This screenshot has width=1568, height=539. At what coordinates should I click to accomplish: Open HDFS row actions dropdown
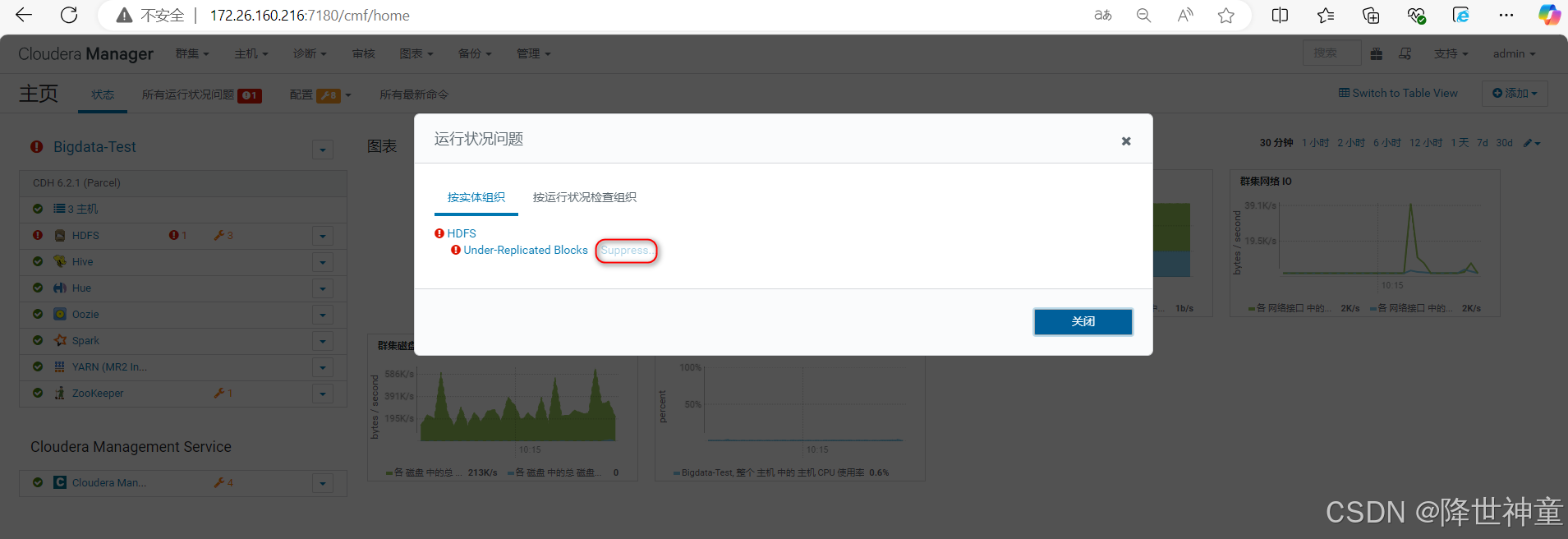pyautogui.click(x=323, y=236)
